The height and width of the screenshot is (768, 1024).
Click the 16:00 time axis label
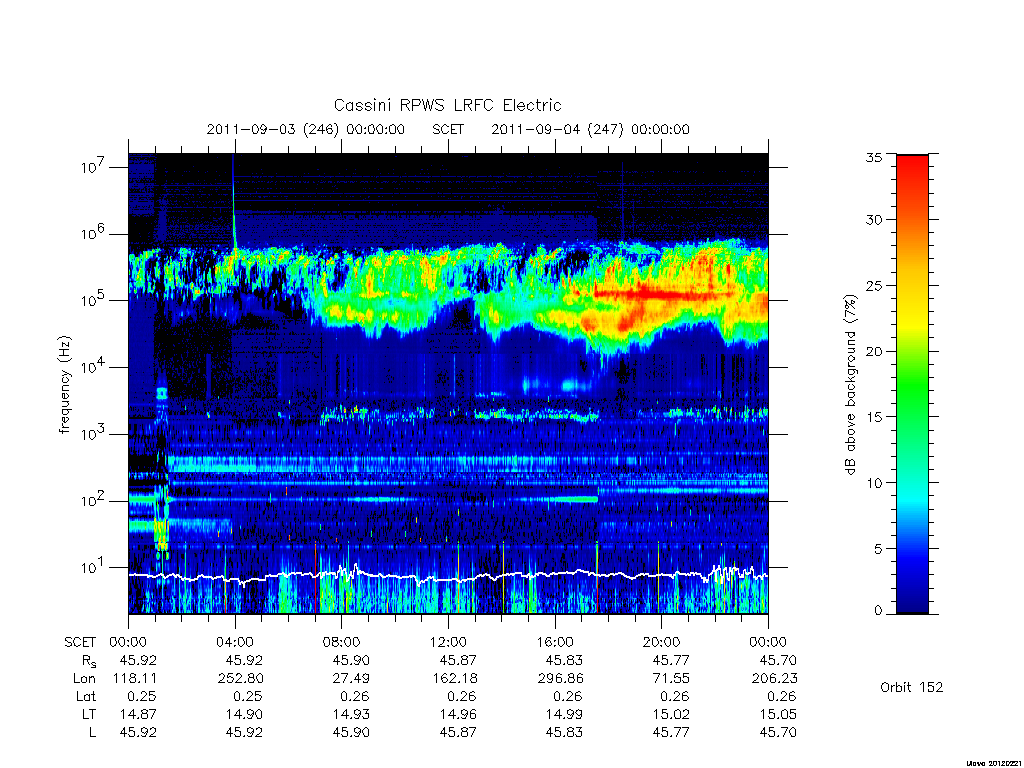pos(555,642)
